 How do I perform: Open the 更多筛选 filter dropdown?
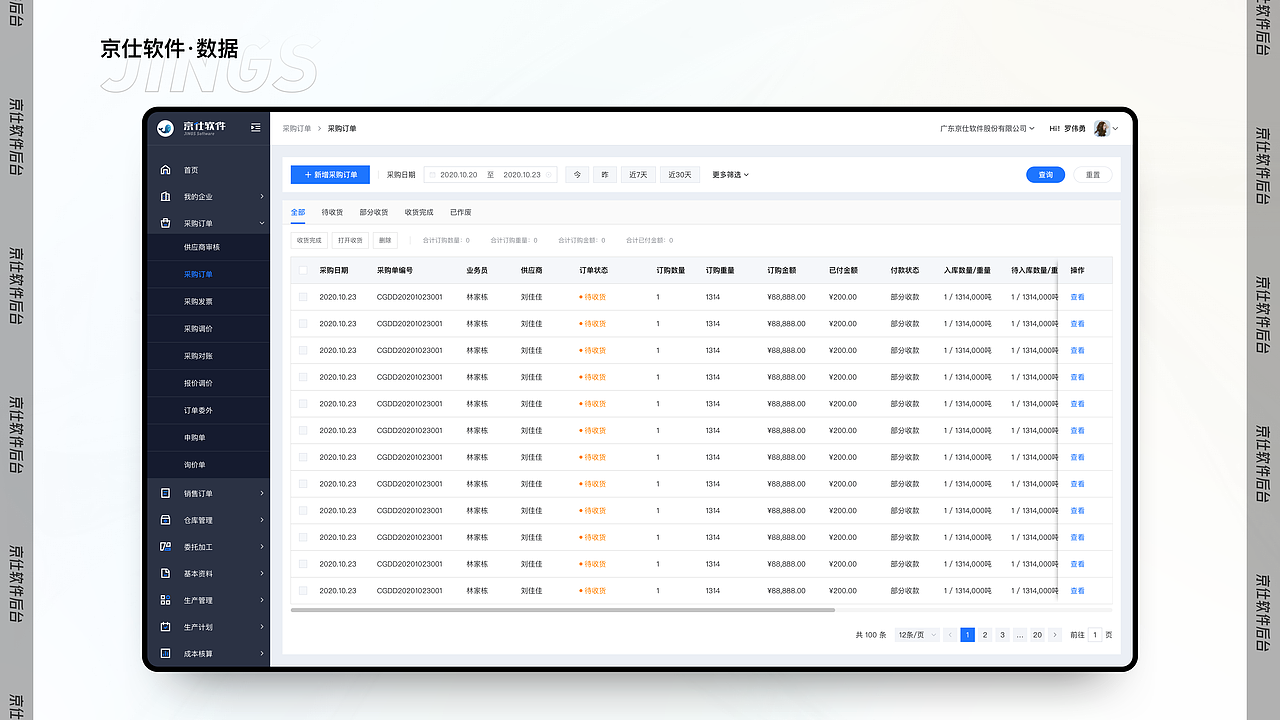point(730,175)
